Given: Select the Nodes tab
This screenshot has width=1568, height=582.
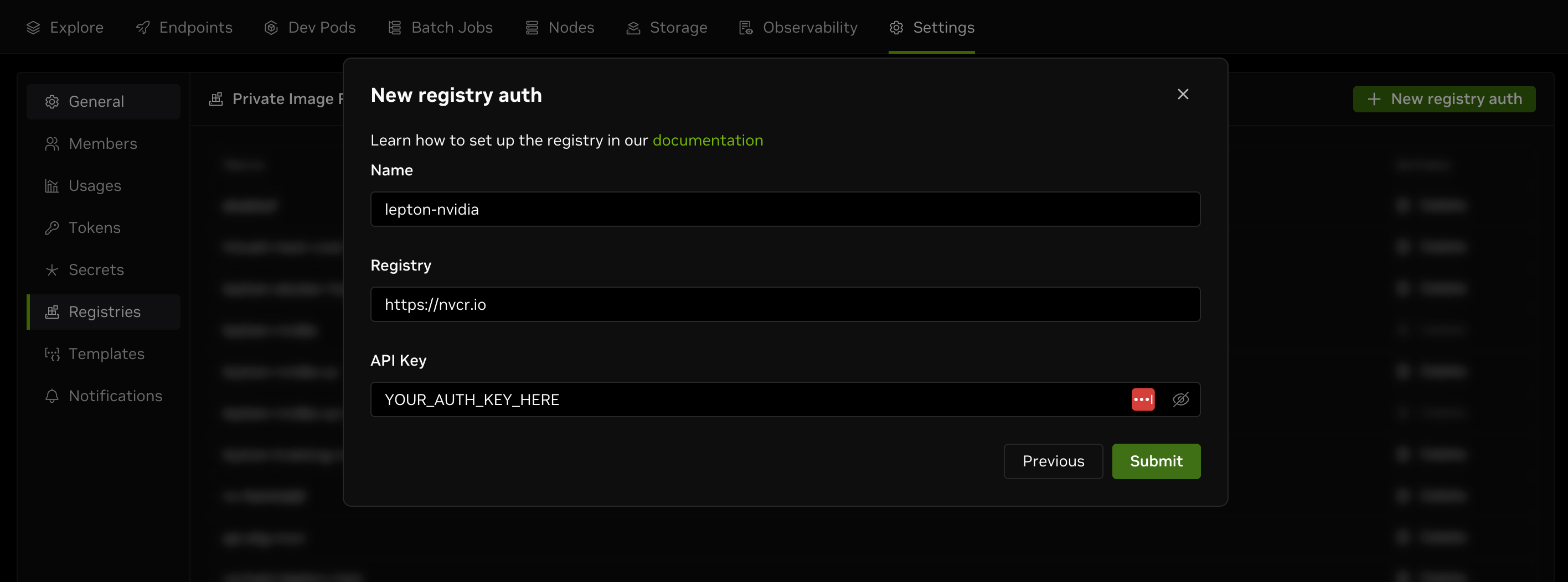Looking at the screenshot, I should 559,27.
